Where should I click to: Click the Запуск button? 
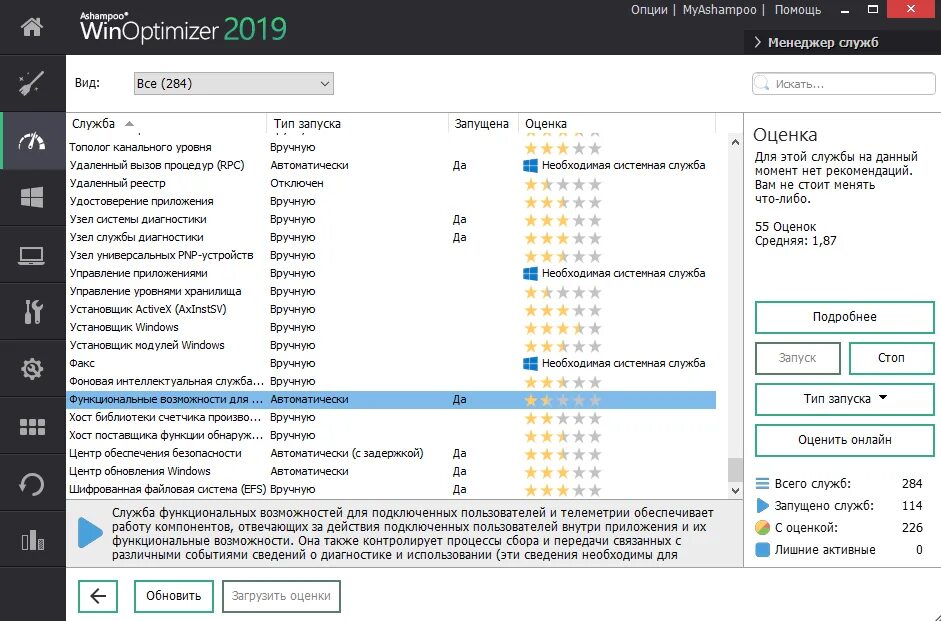point(798,358)
